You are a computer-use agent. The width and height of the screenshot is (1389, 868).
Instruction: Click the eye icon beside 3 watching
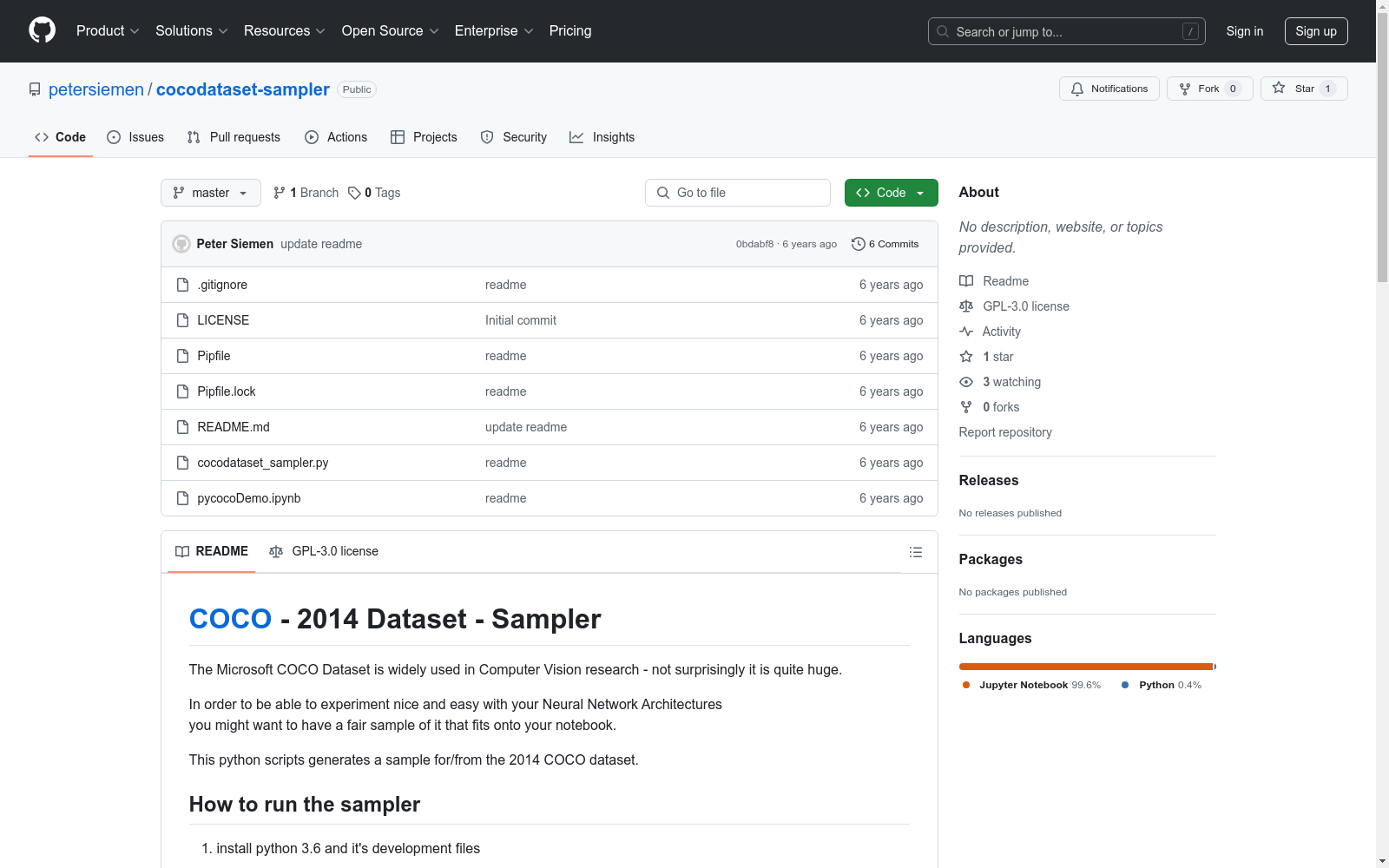click(966, 382)
